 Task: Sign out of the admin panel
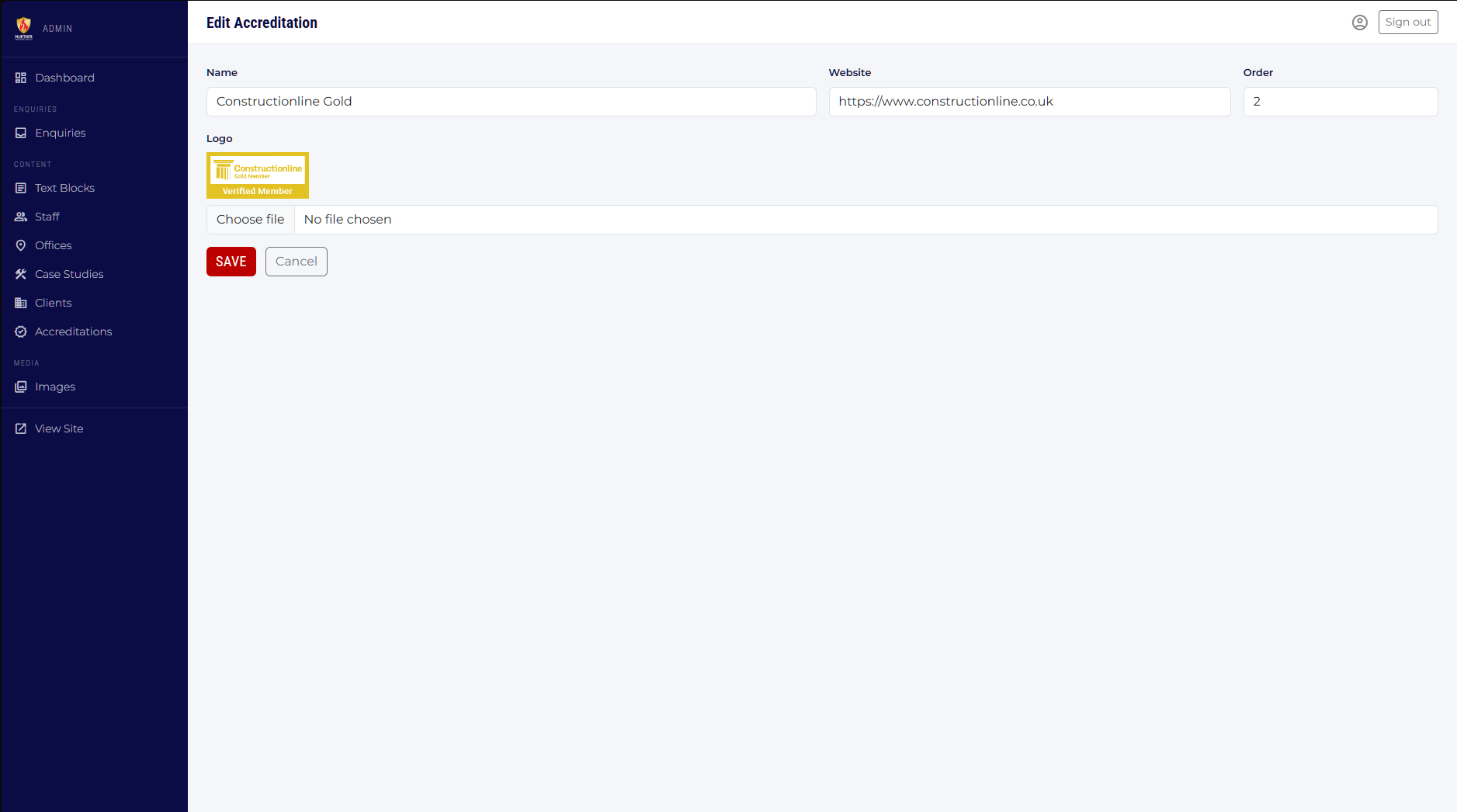[x=1407, y=23]
